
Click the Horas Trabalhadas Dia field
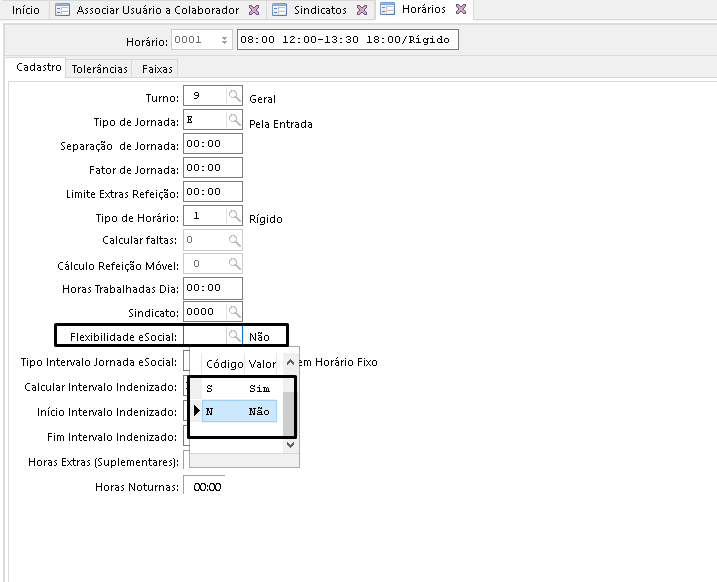tap(213, 288)
